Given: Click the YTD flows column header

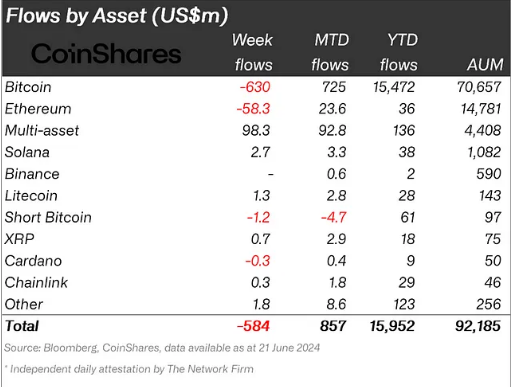Looking at the screenshot, I should 399,52.
